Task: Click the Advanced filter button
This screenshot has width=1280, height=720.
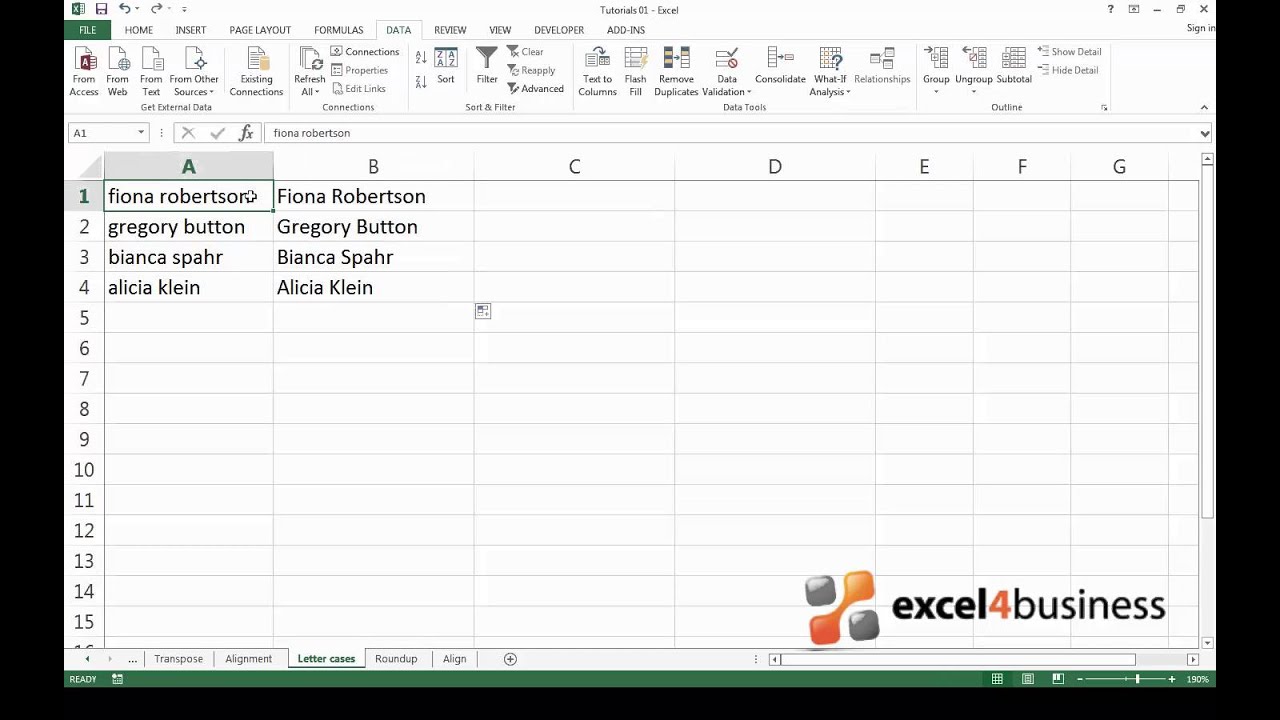Action: coord(535,89)
